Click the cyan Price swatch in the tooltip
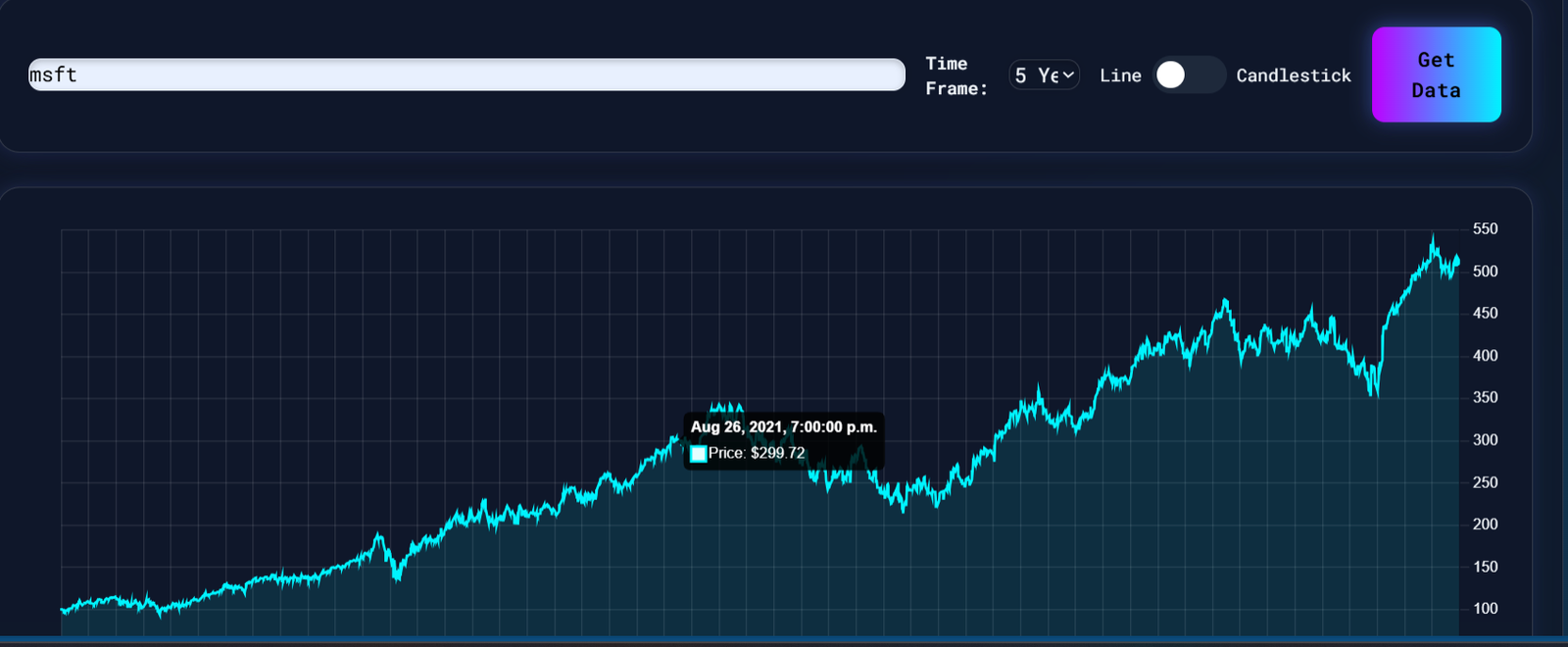 698,454
